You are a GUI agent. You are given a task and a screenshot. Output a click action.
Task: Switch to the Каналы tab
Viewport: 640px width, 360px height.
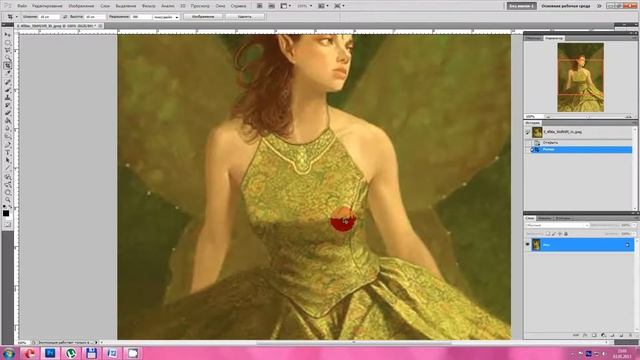(x=545, y=218)
